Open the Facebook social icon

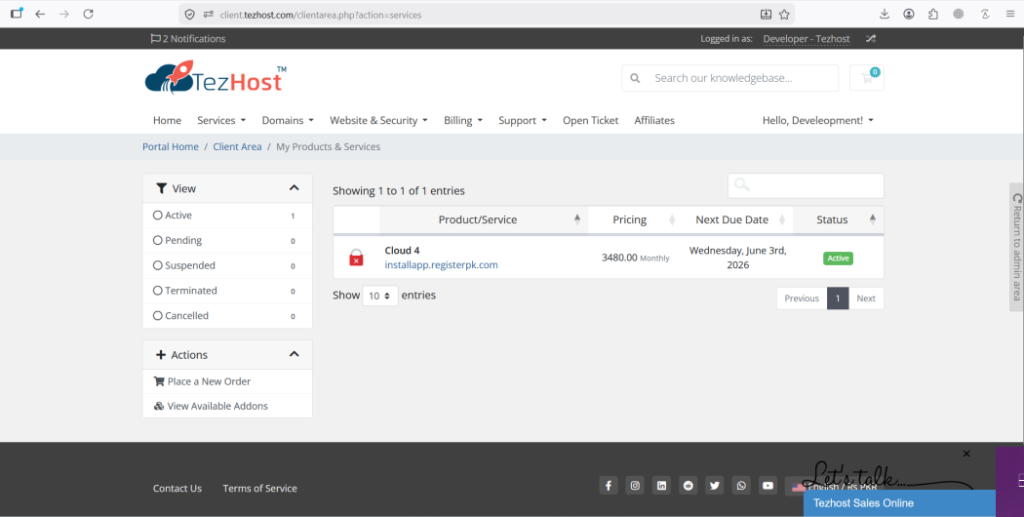click(608, 486)
